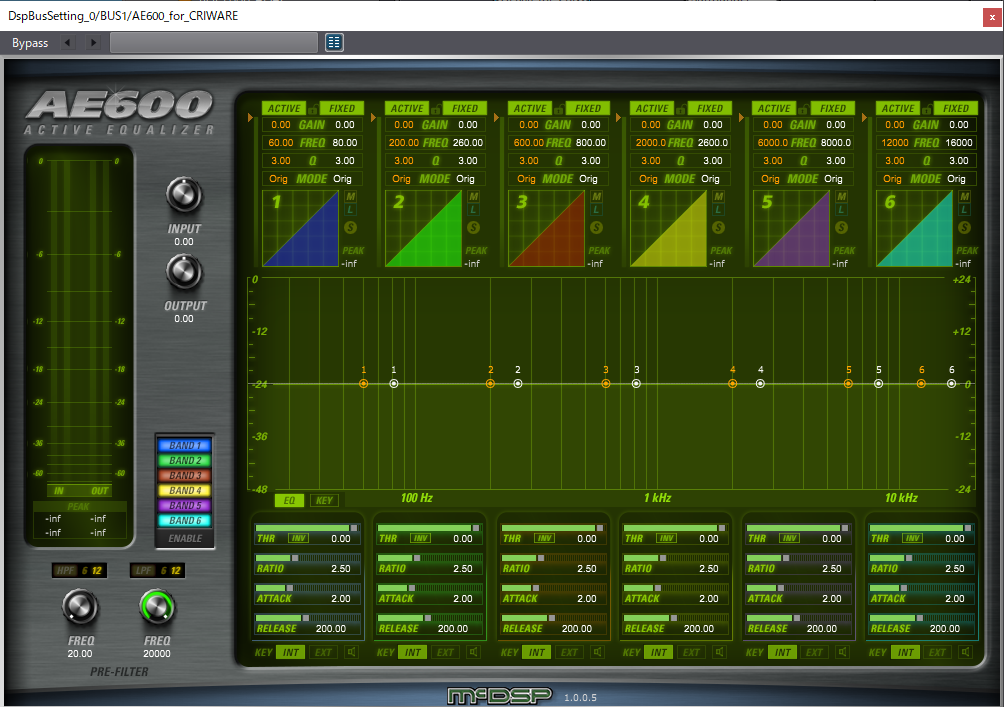The height and width of the screenshot is (707, 1004).
Task: Toggle the FIXED button on band 6
Action: (x=956, y=108)
